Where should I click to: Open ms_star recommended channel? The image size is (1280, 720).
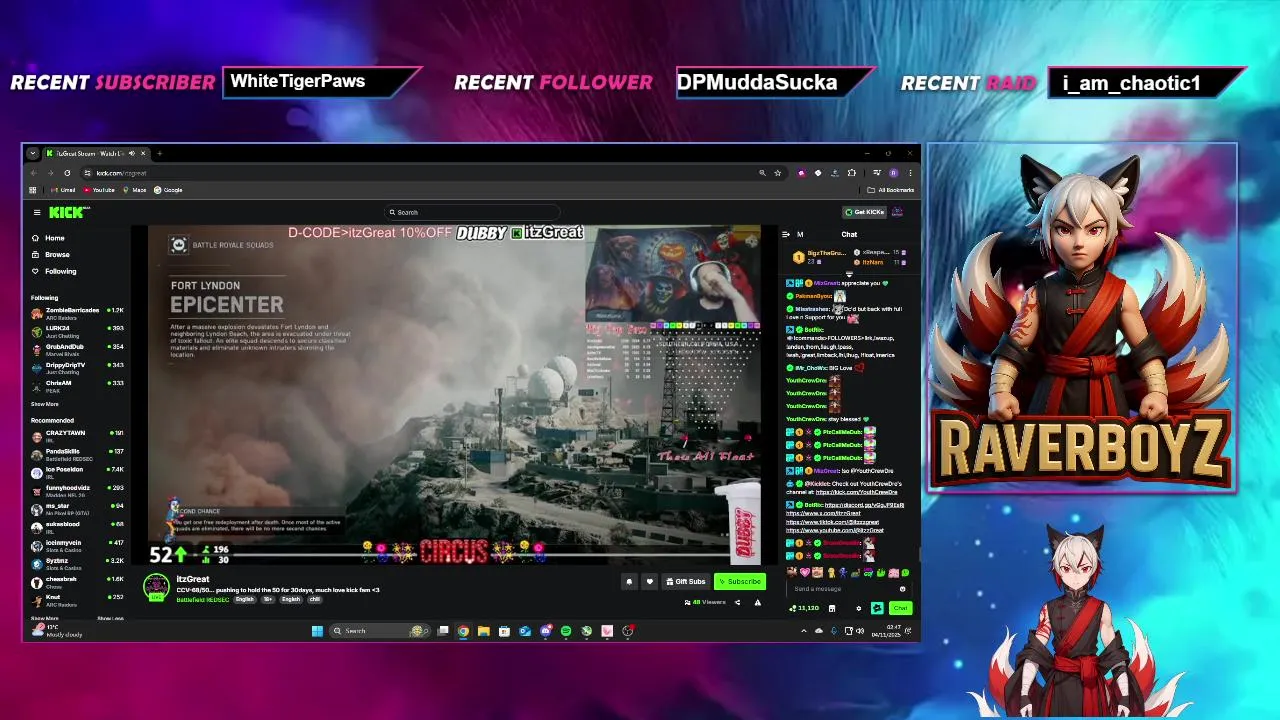[x=78, y=508]
